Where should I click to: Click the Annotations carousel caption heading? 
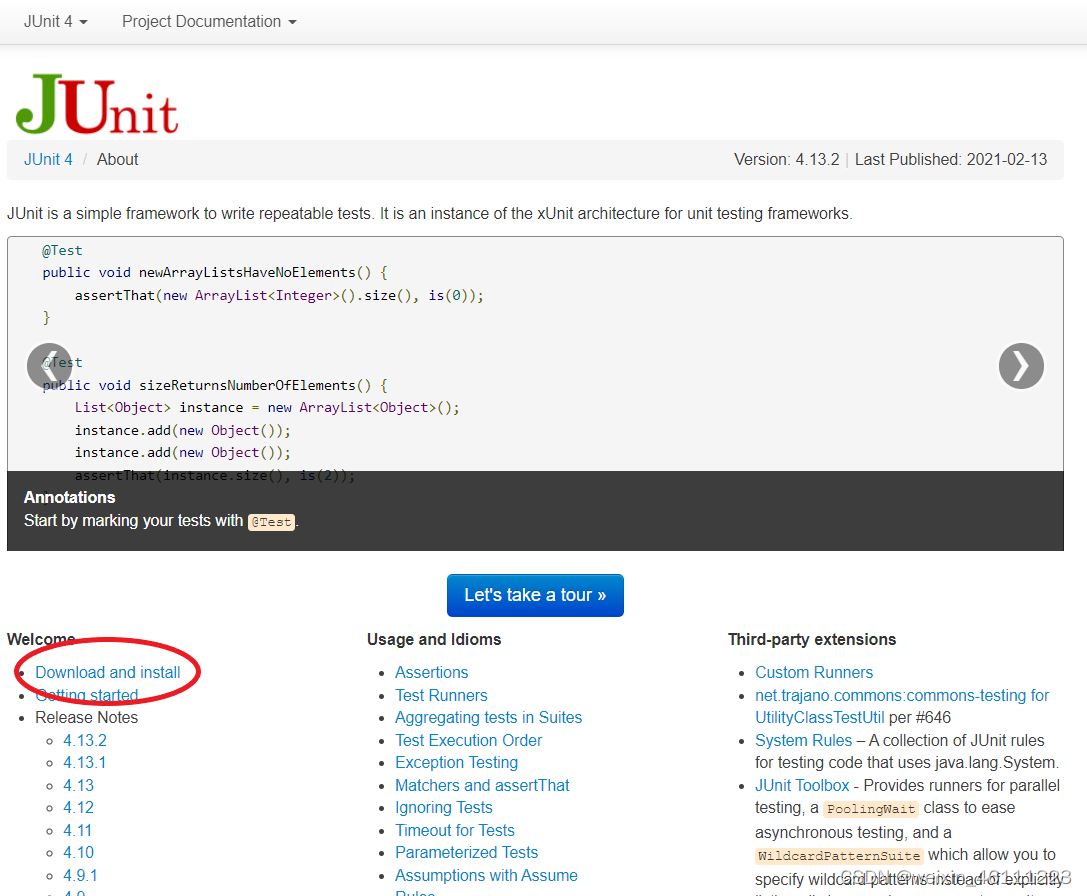pos(69,497)
